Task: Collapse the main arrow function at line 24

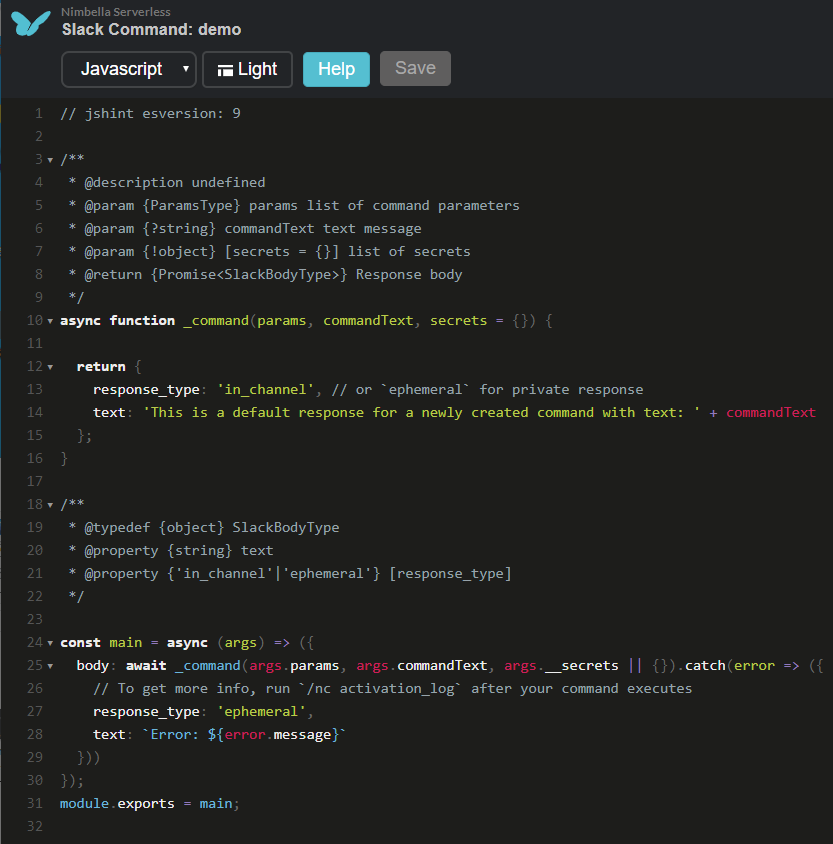Action: pyautogui.click(x=50, y=643)
